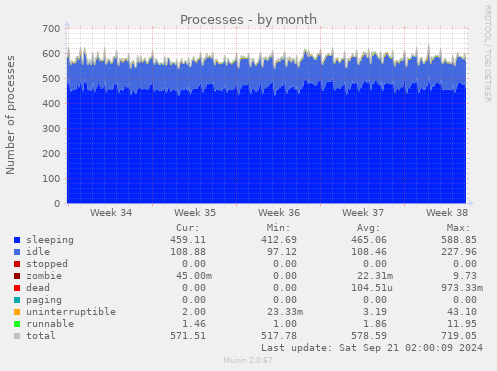Click the 'Cur:' column header

188,228
